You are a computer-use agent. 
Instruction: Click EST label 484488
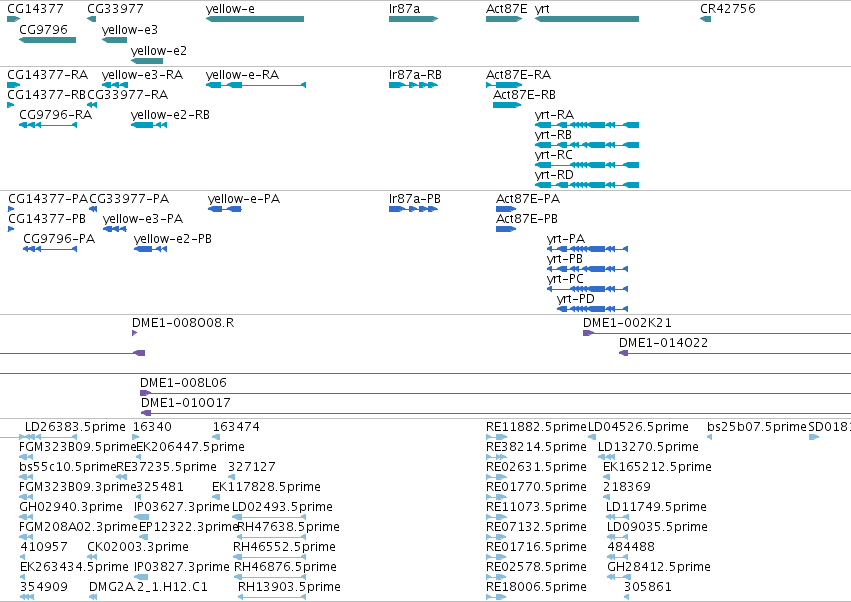pyautogui.click(x=631, y=547)
